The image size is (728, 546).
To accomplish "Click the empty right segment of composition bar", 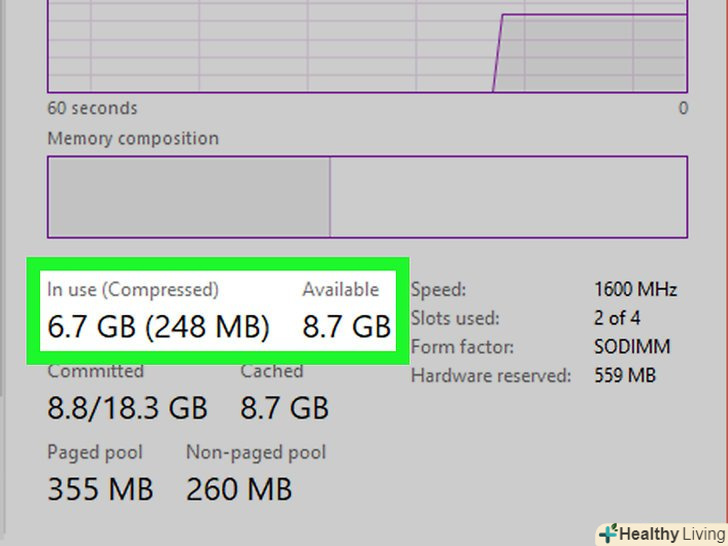I will point(508,196).
